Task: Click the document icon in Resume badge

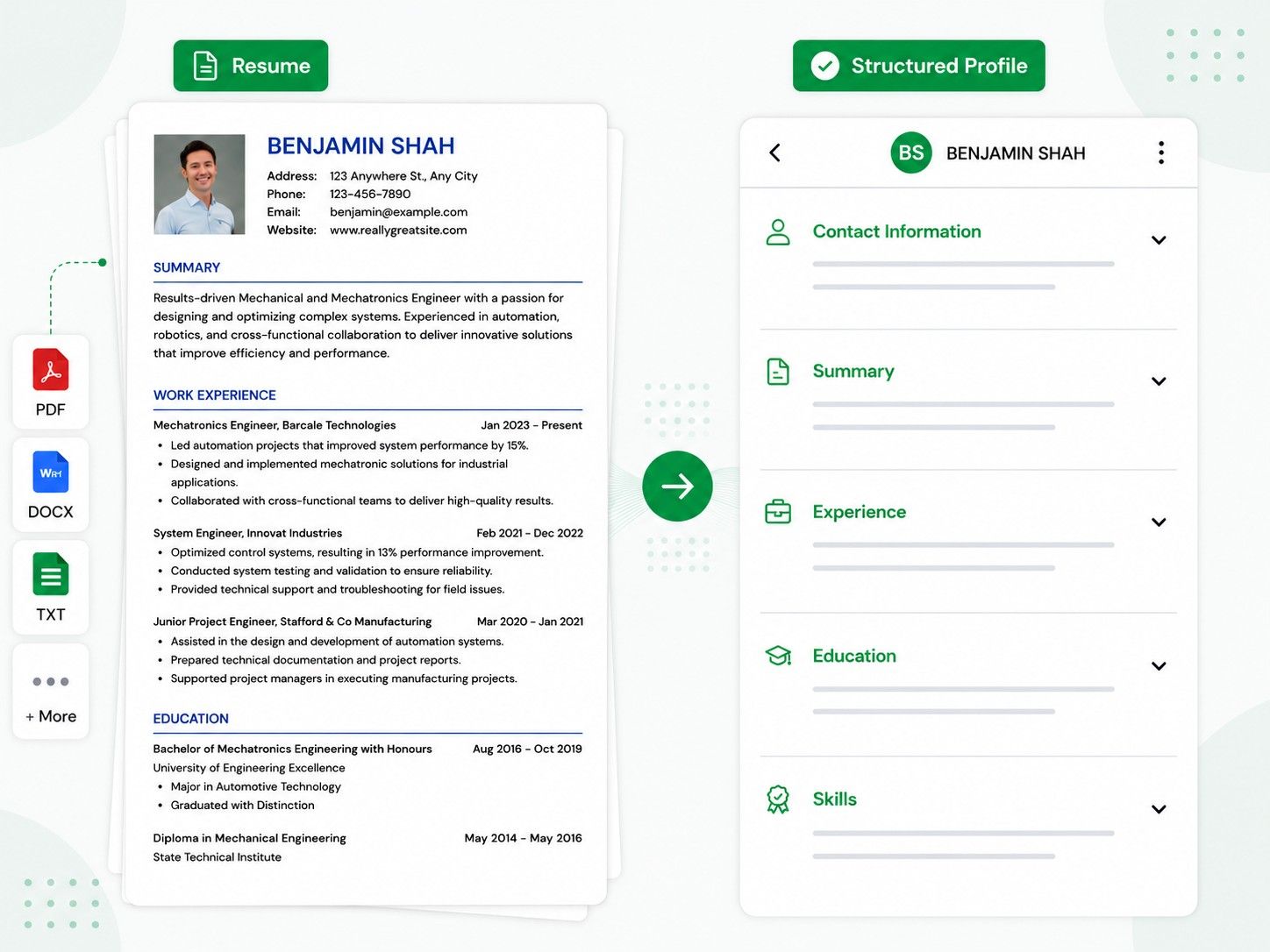Action: (x=205, y=66)
